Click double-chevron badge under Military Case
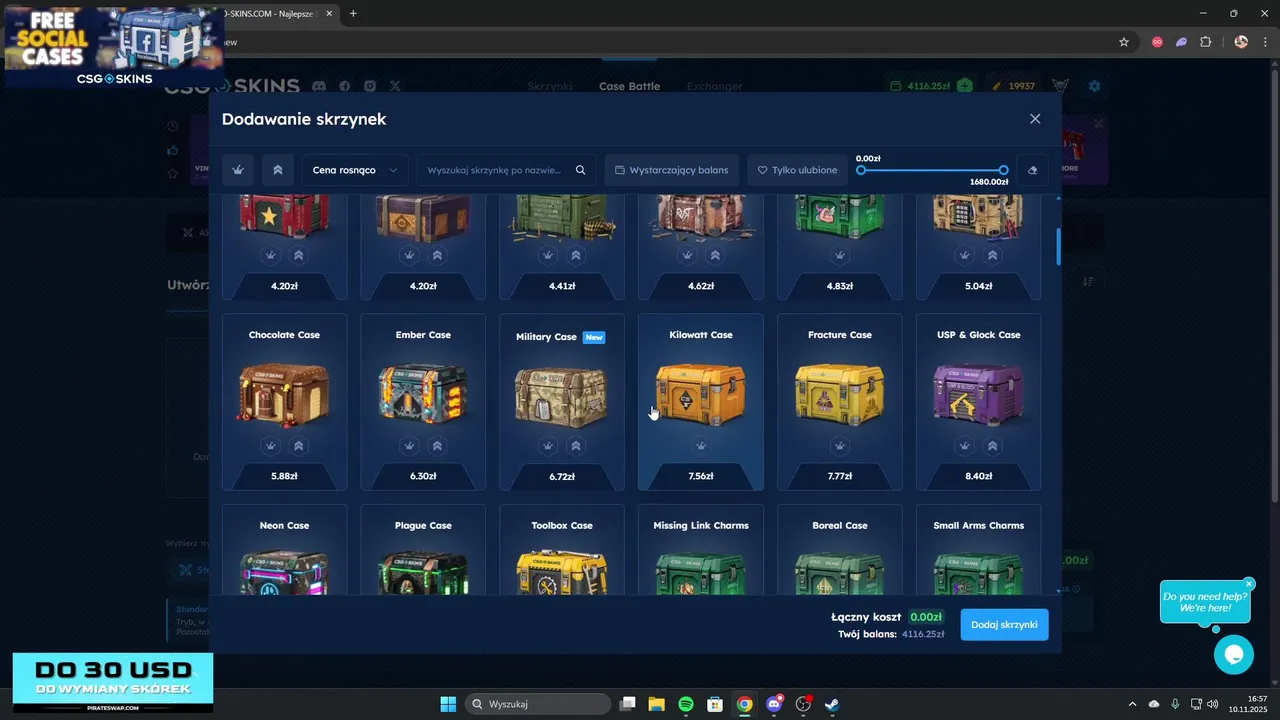 [576, 445]
